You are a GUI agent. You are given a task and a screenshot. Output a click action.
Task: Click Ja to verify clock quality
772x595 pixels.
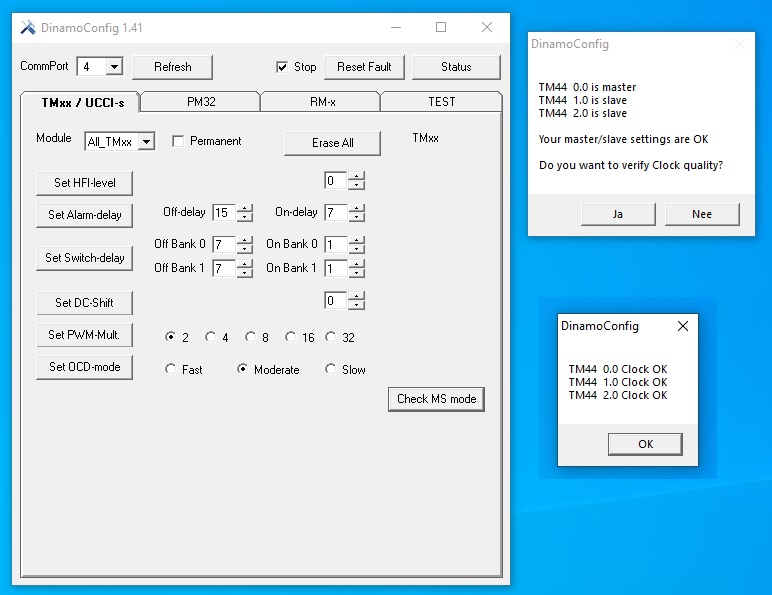(x=617, y=214)
